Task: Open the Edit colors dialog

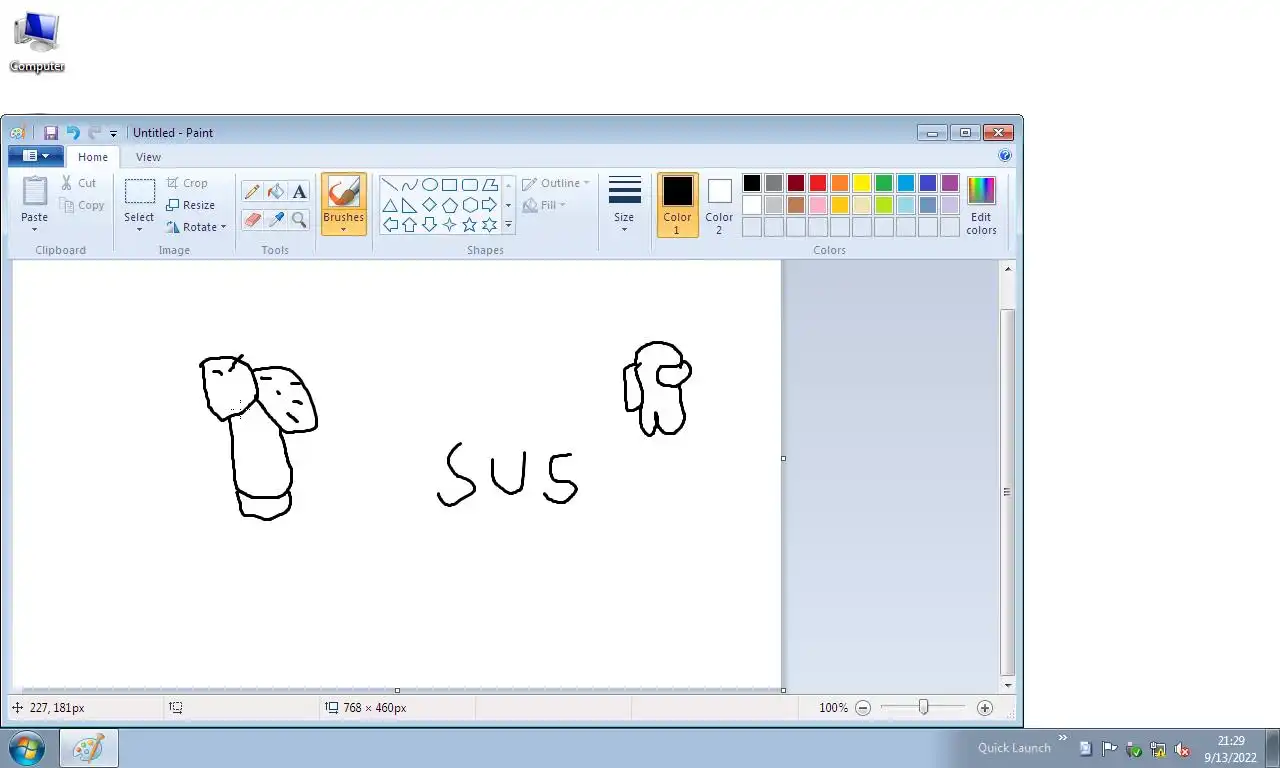Action: [981, 205]
